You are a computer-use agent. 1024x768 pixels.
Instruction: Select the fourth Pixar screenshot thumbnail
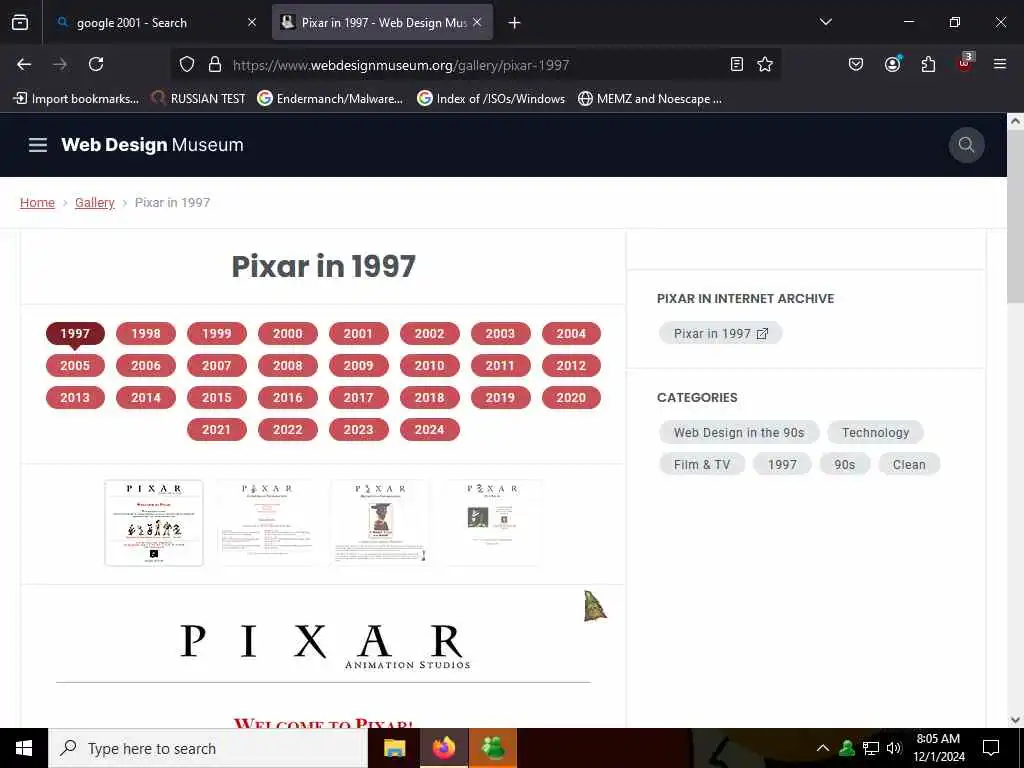(x=493, y=522)
